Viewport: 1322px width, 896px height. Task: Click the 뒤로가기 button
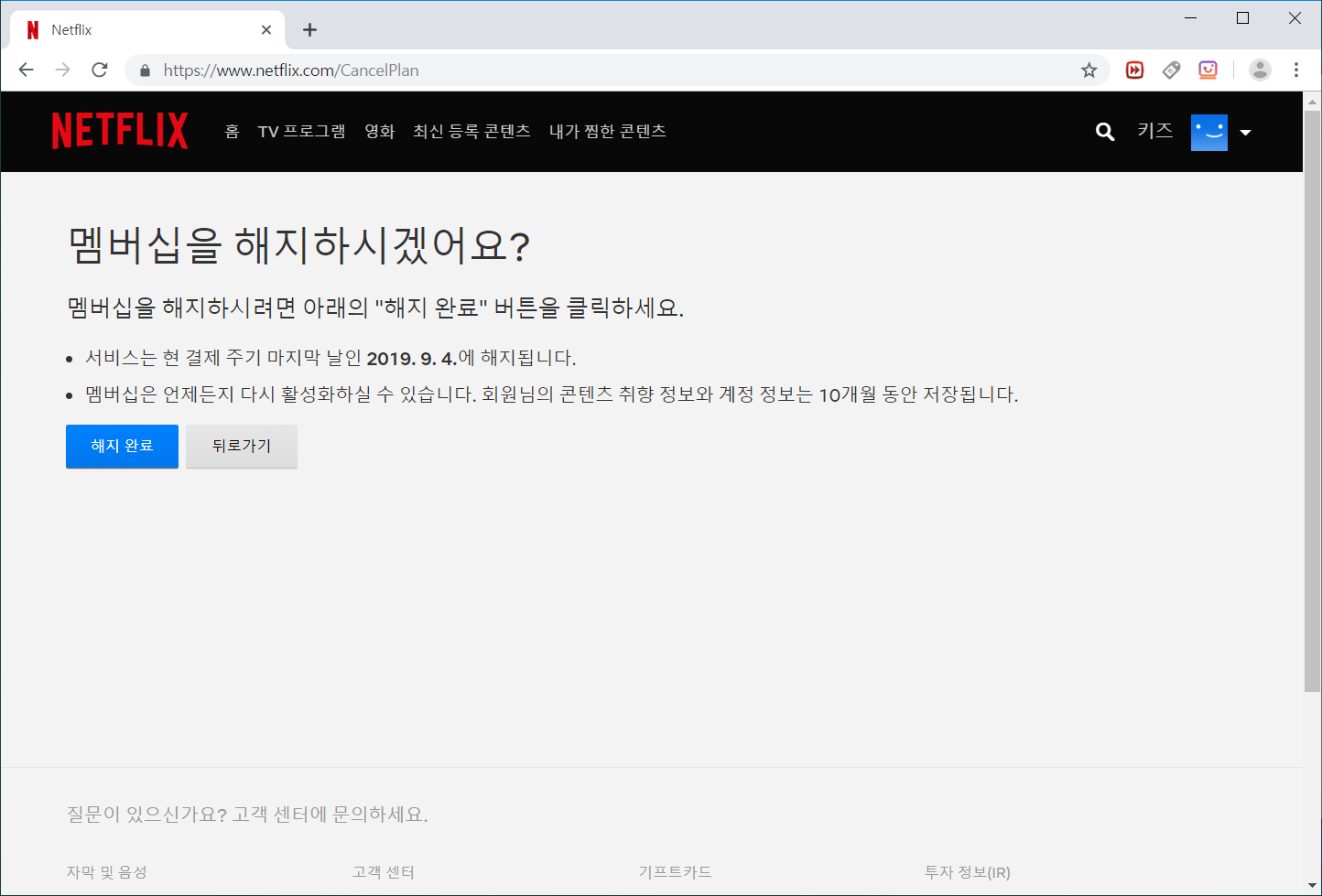[x=242, y=447]
